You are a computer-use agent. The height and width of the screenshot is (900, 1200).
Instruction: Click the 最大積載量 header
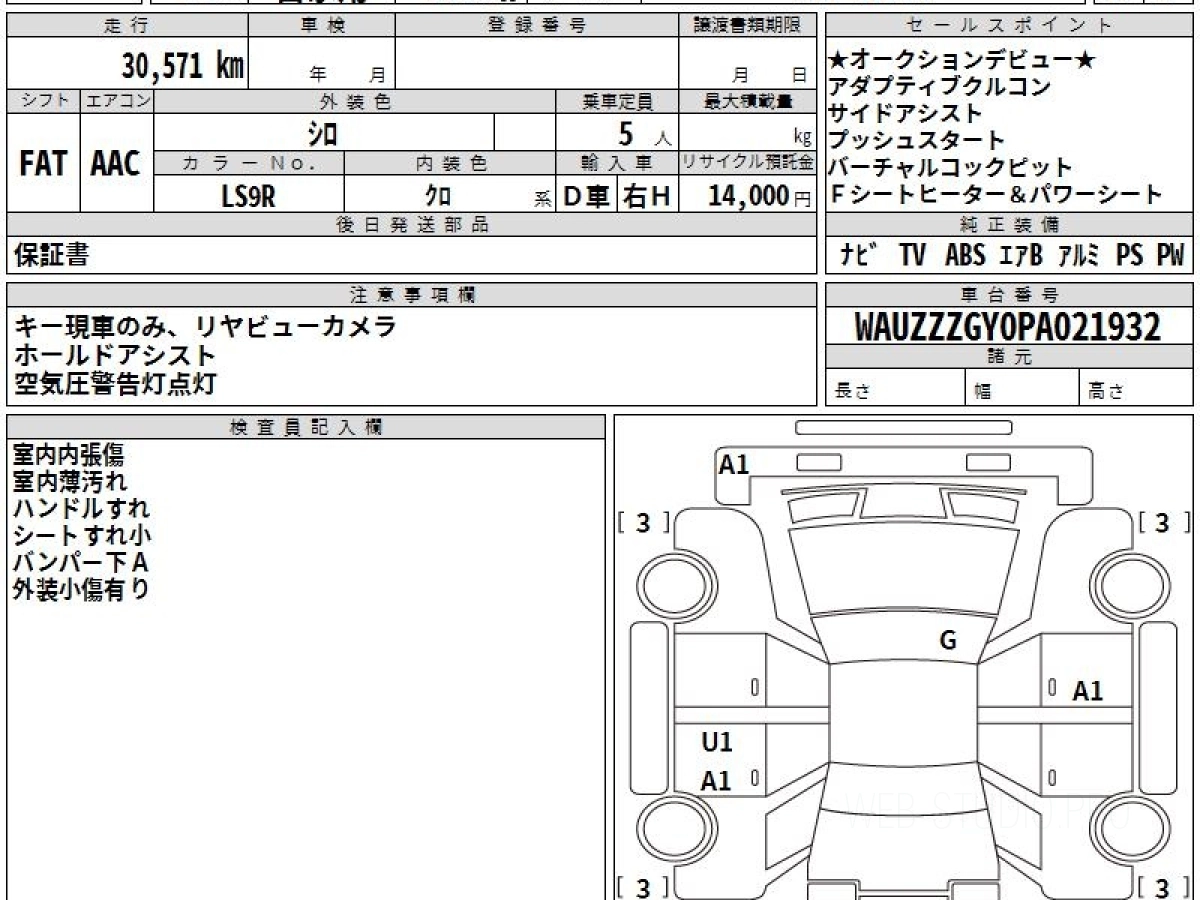pos(748,101)
